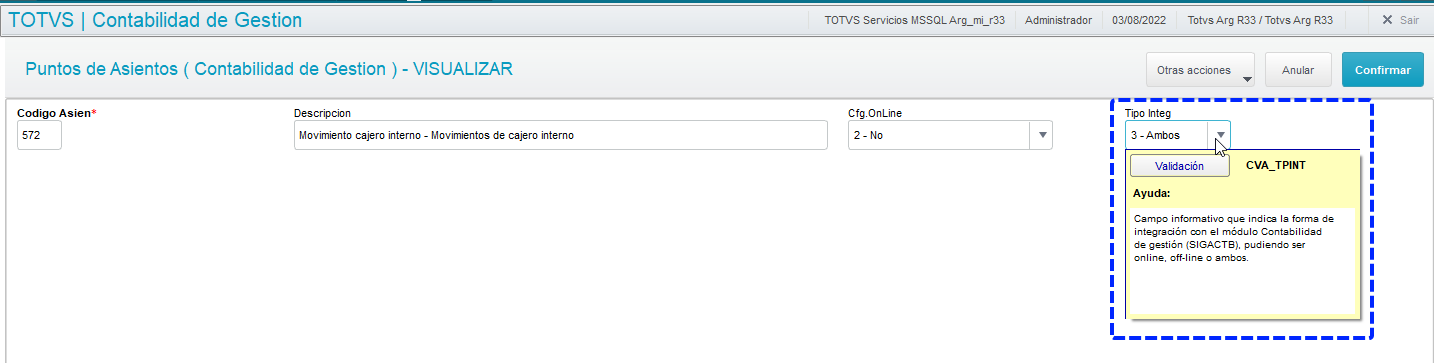The height and width of the screenshot is (363, 1434).
Task: Click the Descripcion text field
Action: [561, 135]
